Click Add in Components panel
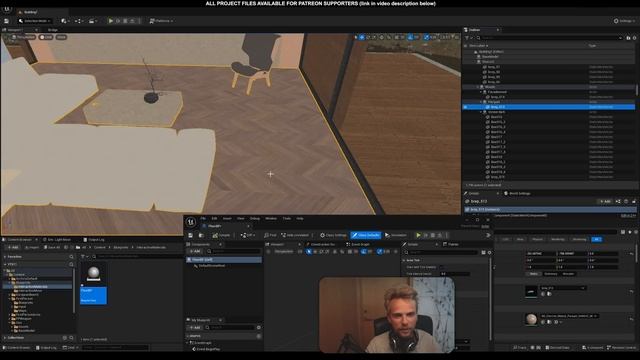 (195, 251)
